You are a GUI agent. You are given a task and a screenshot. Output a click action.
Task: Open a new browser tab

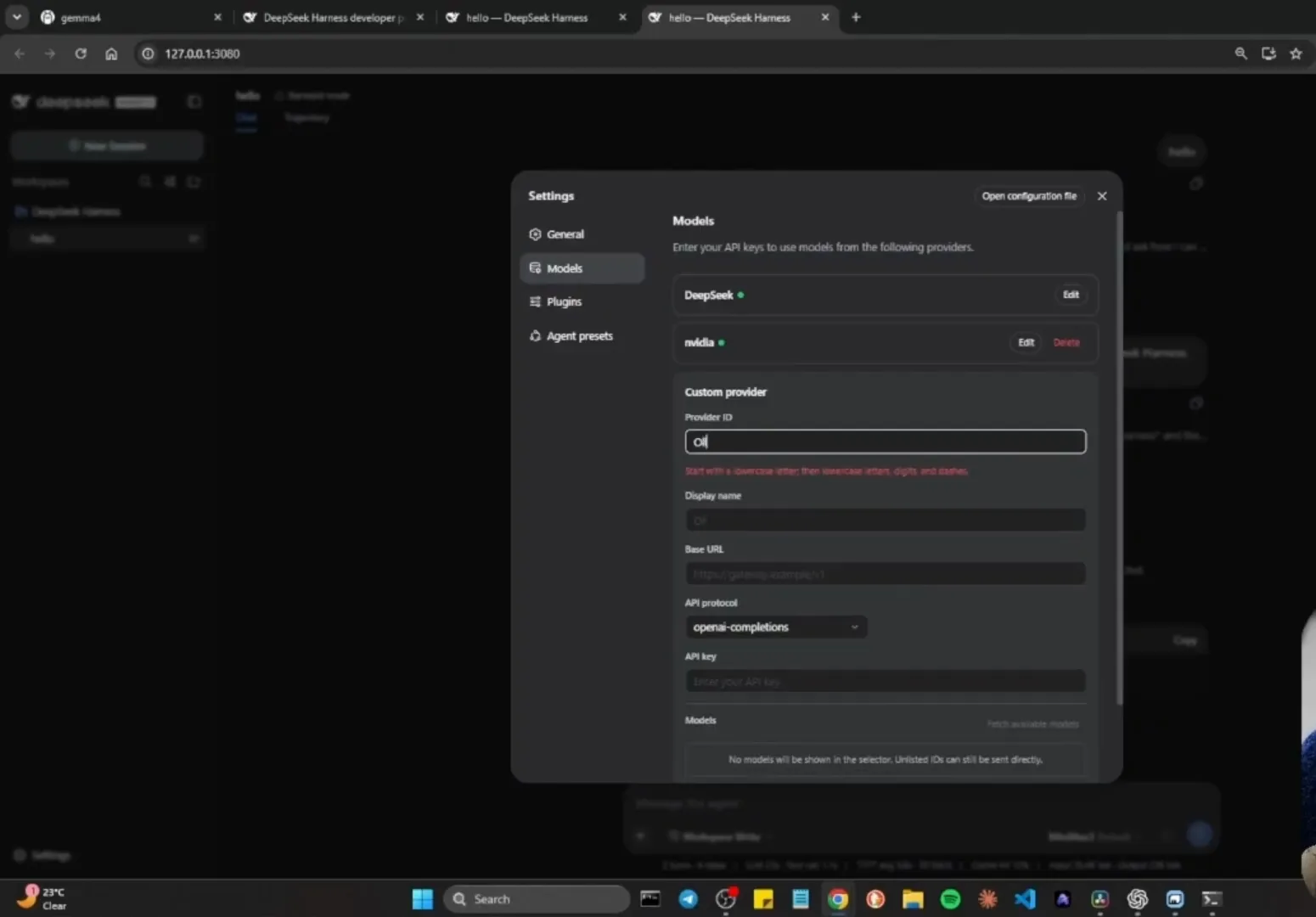[856, 17]
